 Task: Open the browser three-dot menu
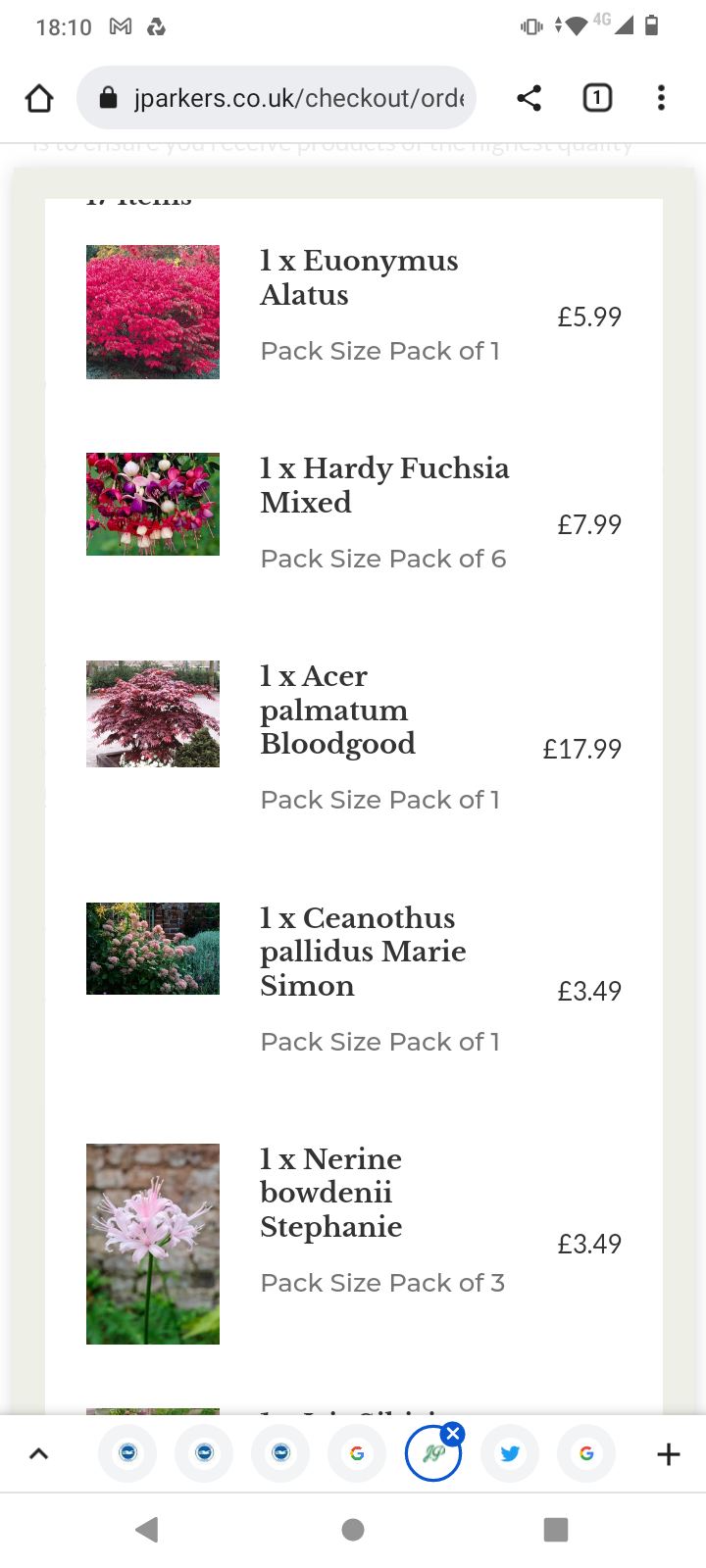(x=662, y=98)
